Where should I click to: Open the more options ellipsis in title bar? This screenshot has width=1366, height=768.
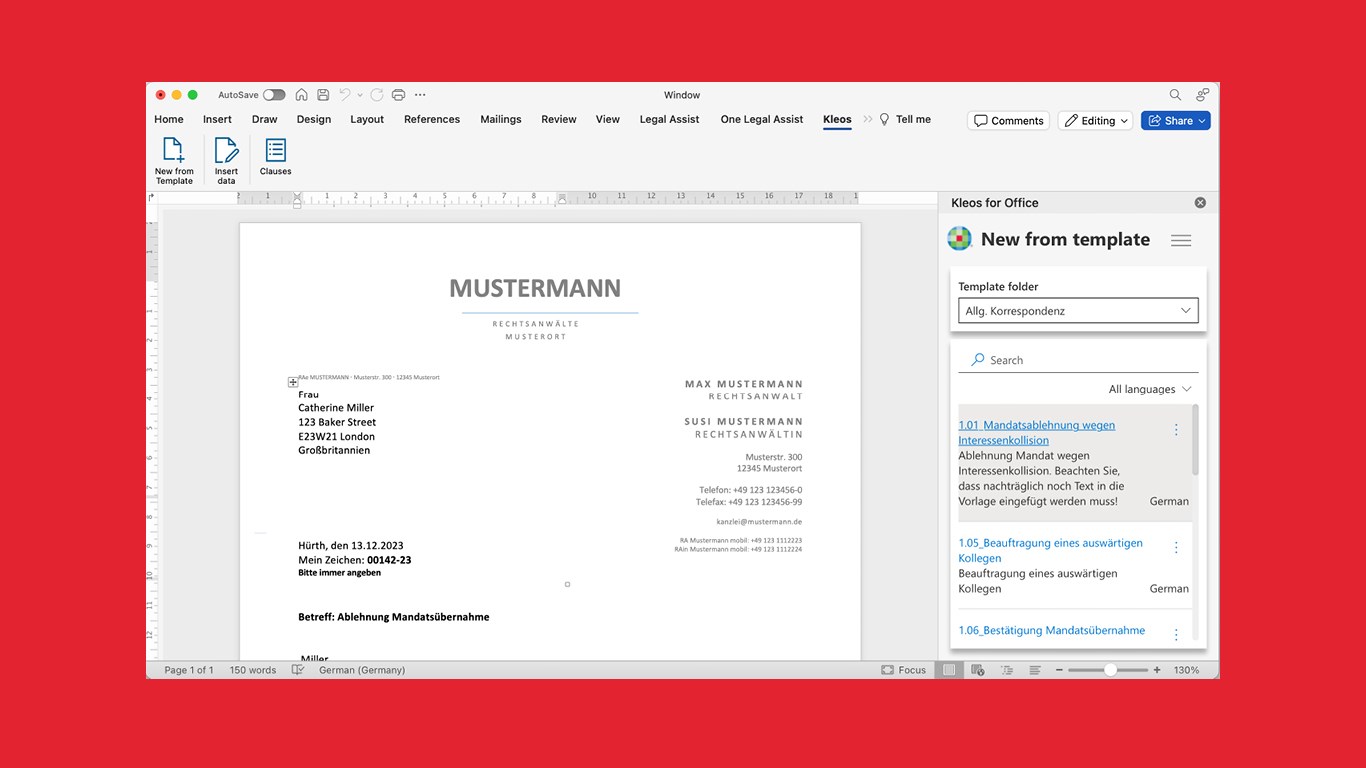pyautogui.click(x=420, y=95)
